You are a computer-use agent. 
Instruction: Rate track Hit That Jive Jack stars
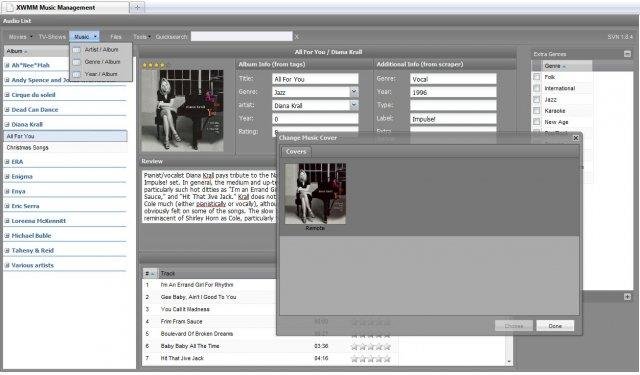coord(371,359)
